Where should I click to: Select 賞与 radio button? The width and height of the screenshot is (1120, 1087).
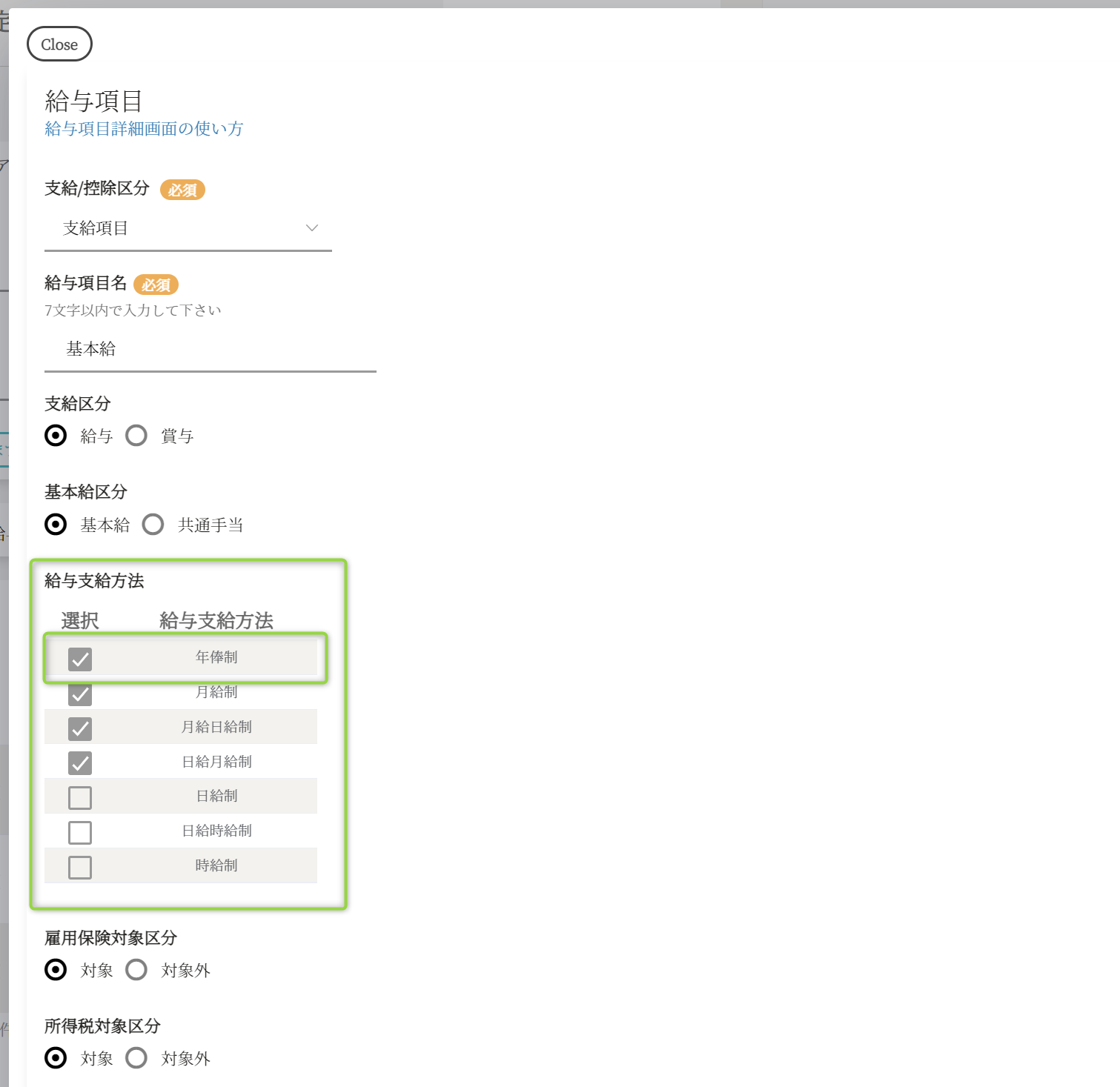point(136,436)
